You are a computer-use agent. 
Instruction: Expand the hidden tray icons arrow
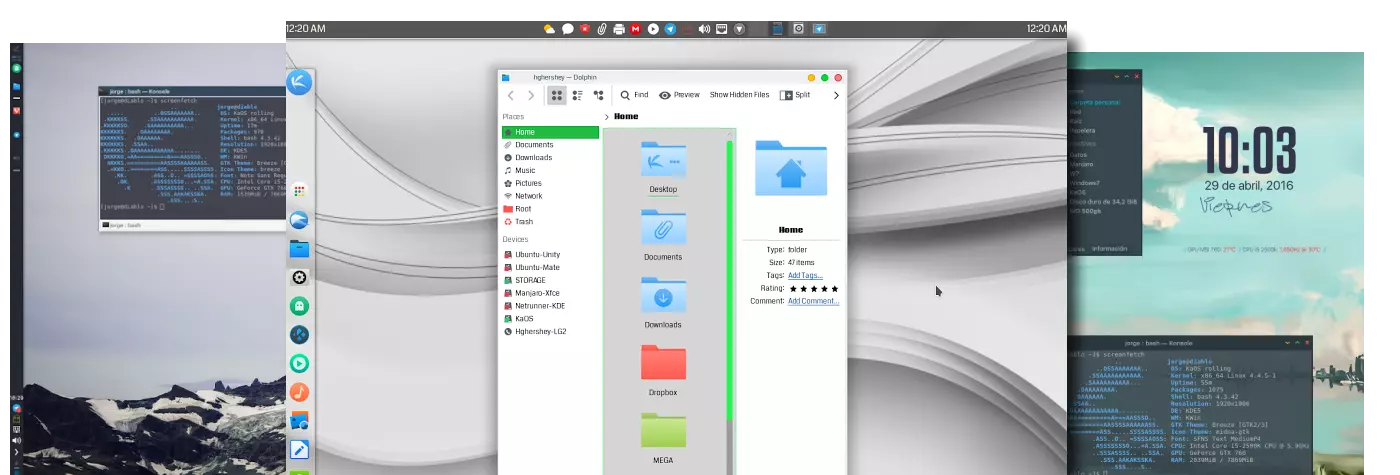(739, 29)
